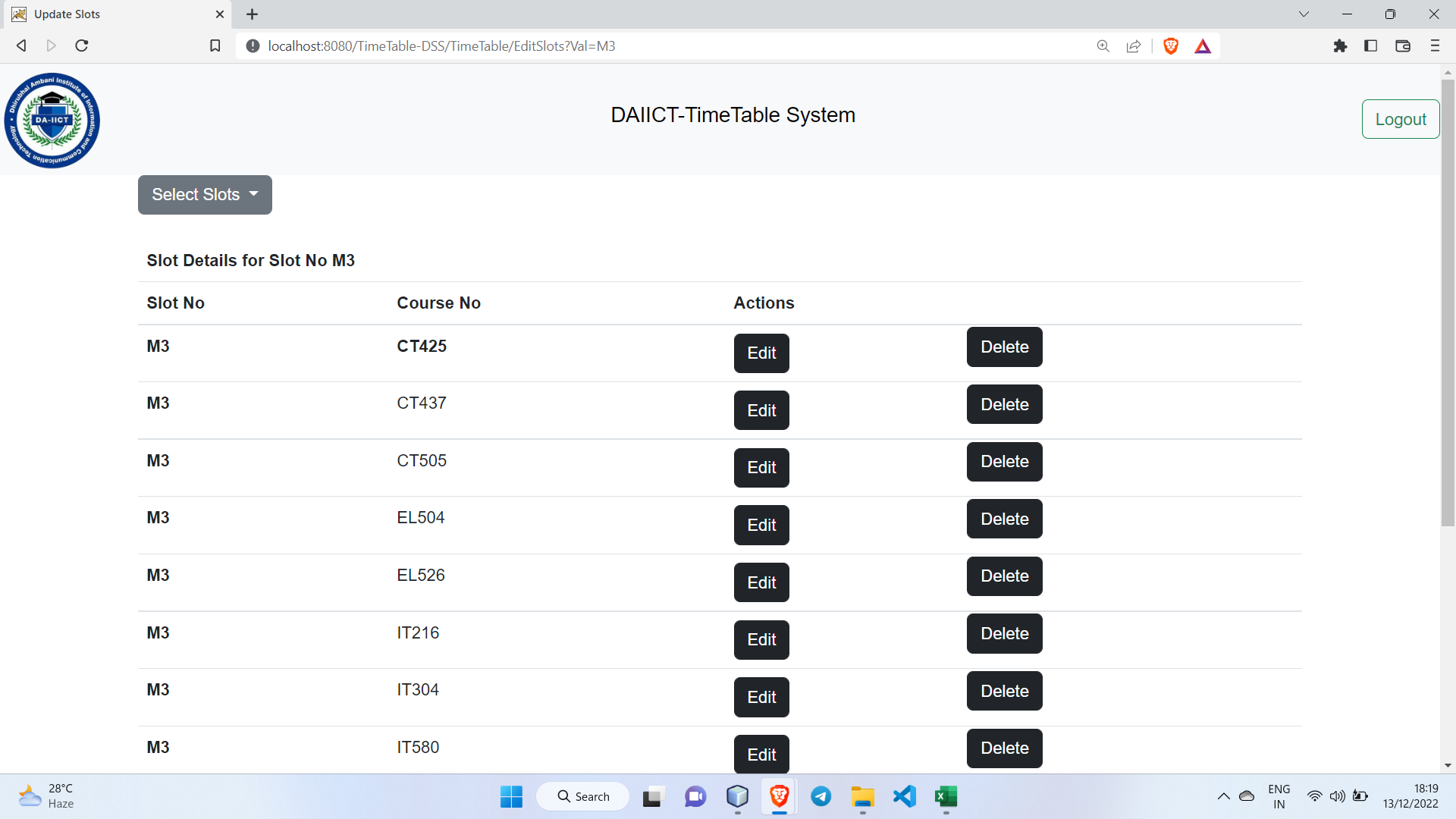The width and height of the screenshot is (1456, 819).
Task: Show hidden system tray icons
Action: tap(1223, 796)
